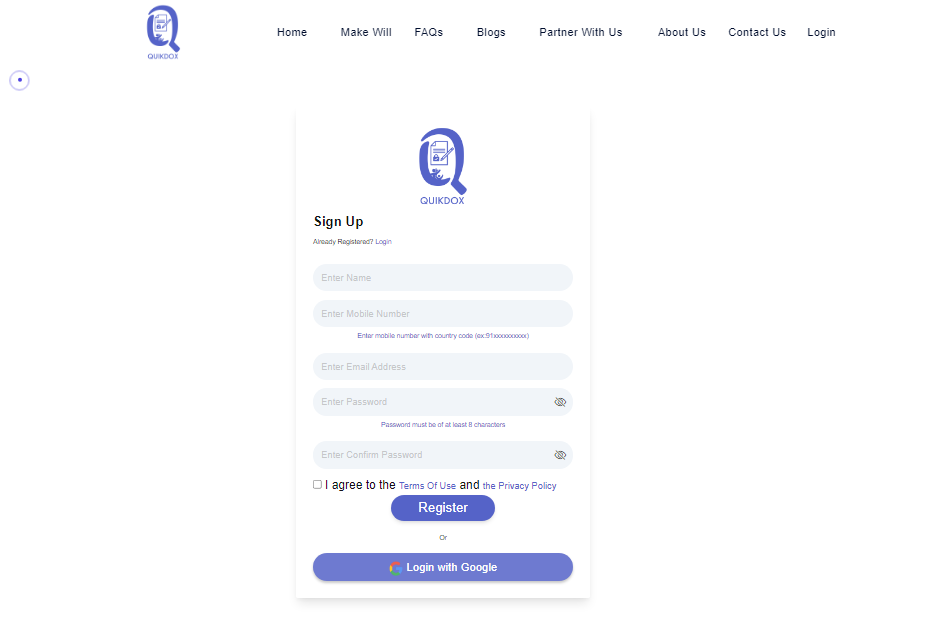Open the Privacy Policy link

[x=519, y=485]
